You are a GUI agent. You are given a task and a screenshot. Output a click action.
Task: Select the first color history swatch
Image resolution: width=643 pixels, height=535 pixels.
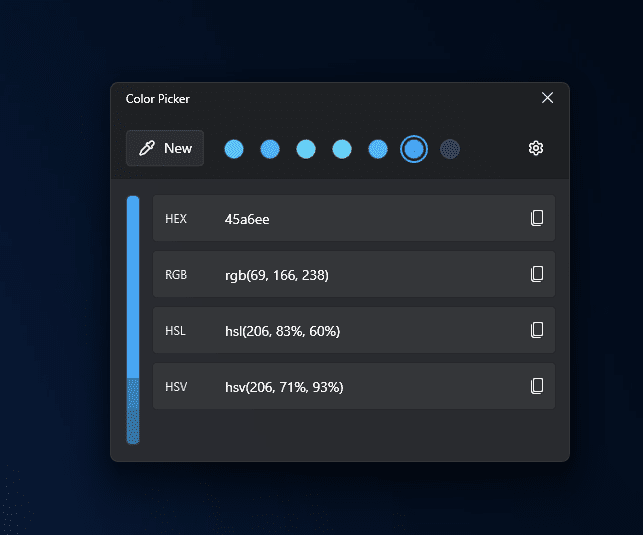click(x=234, y=149)
